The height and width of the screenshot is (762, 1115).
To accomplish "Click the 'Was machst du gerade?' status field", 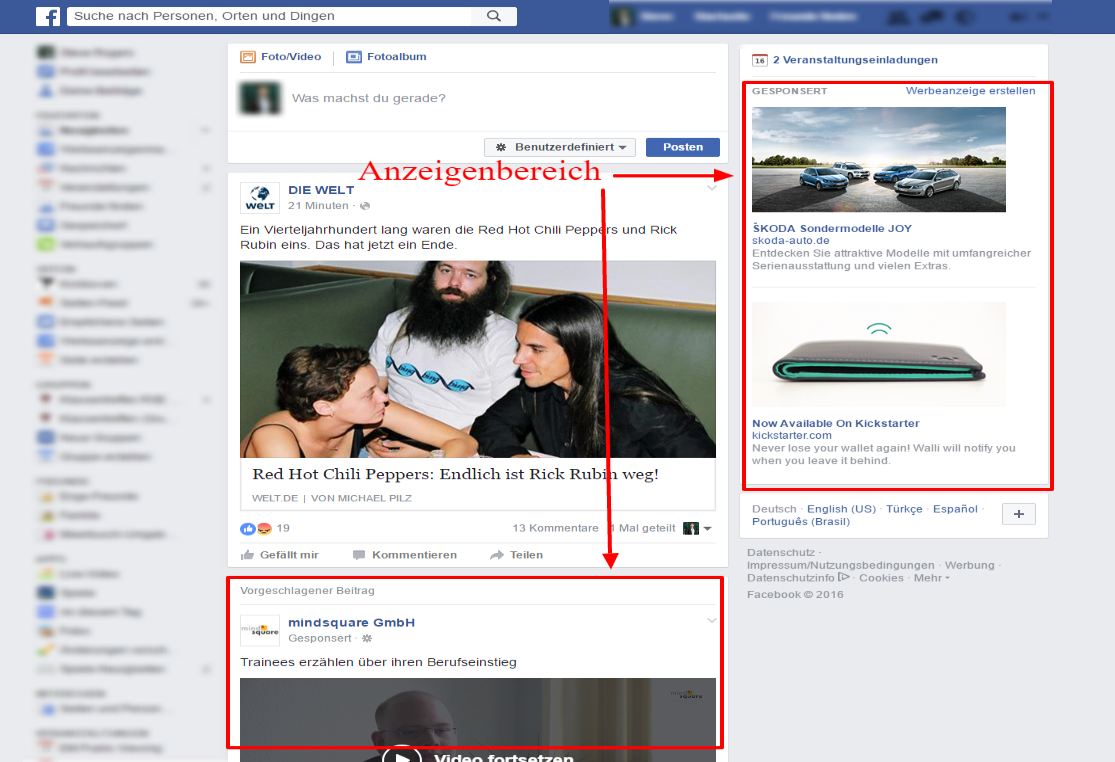I will [x=368, y=98].
